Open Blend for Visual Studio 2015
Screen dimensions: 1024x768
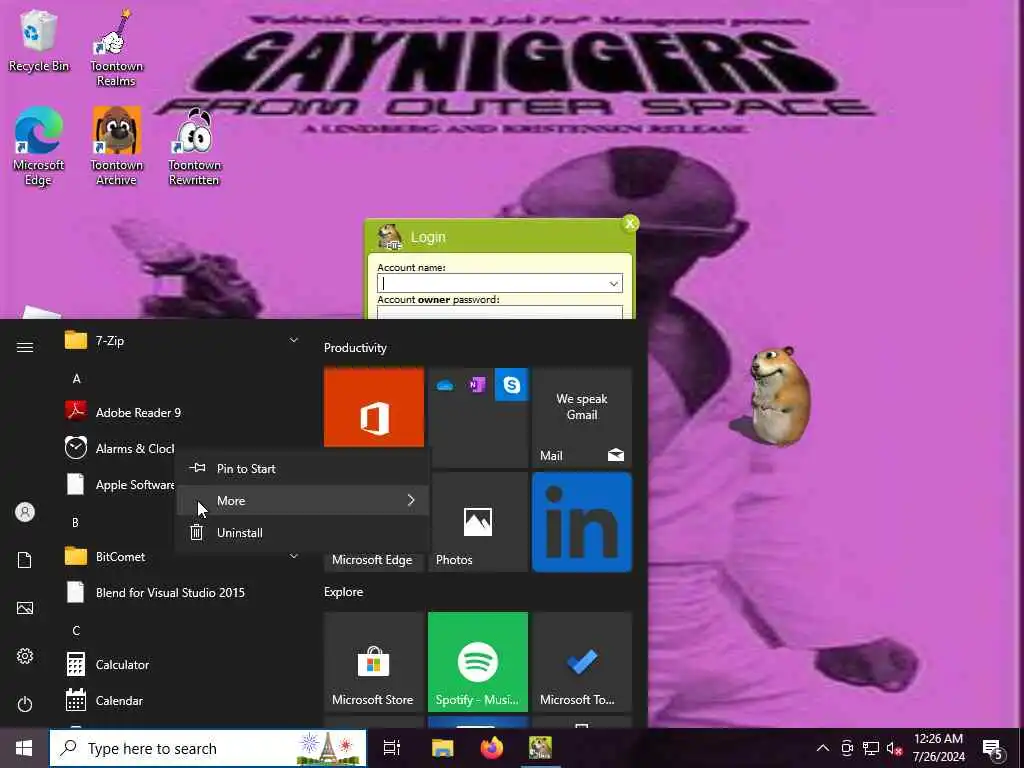(182, 593)
